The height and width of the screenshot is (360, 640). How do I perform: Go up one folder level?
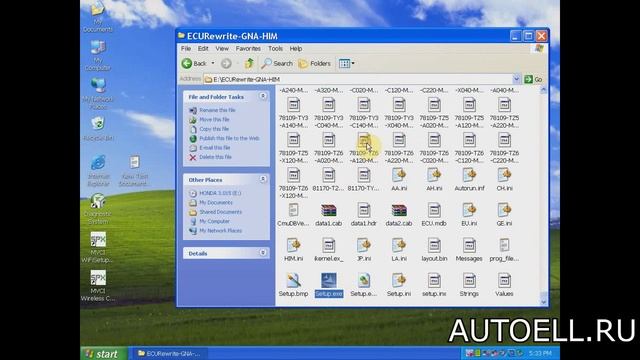tap(249, 63)
